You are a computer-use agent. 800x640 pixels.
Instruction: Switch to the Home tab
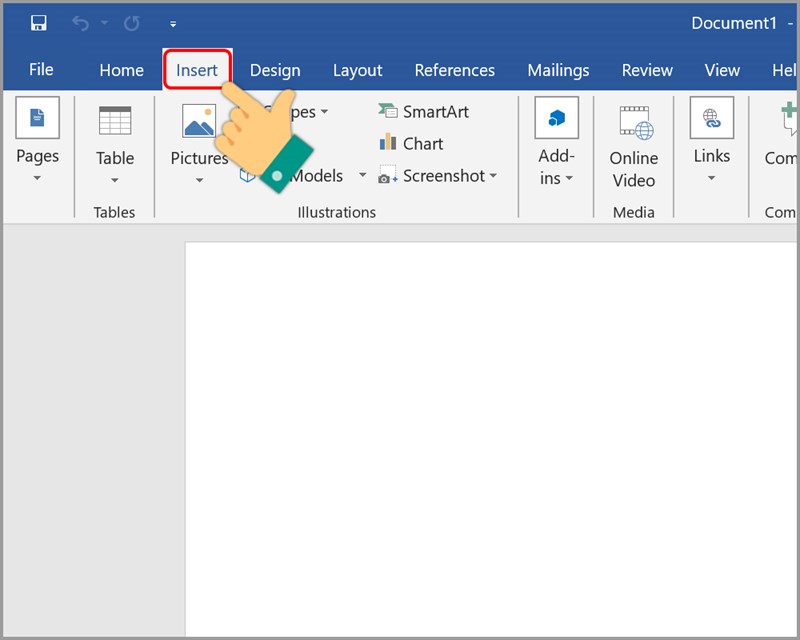(x=121, y=70)
